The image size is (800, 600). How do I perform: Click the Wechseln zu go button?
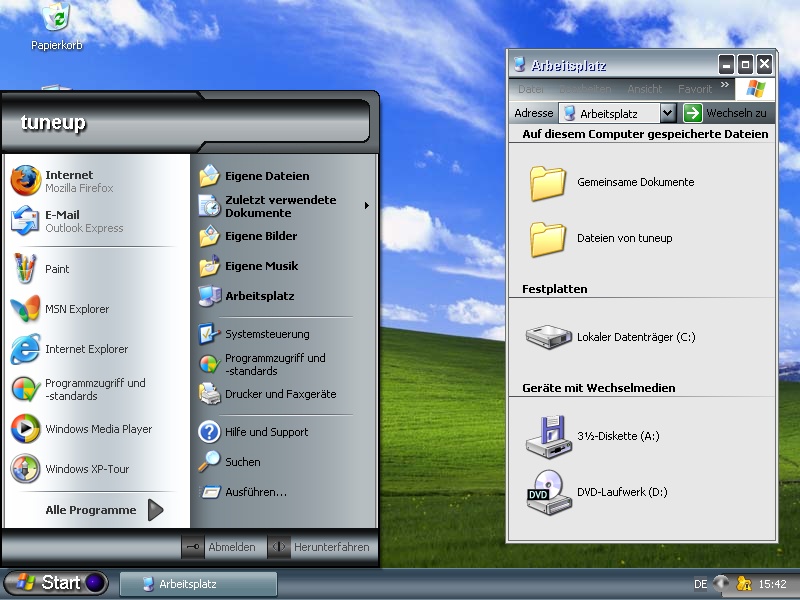tap(725, 113)
